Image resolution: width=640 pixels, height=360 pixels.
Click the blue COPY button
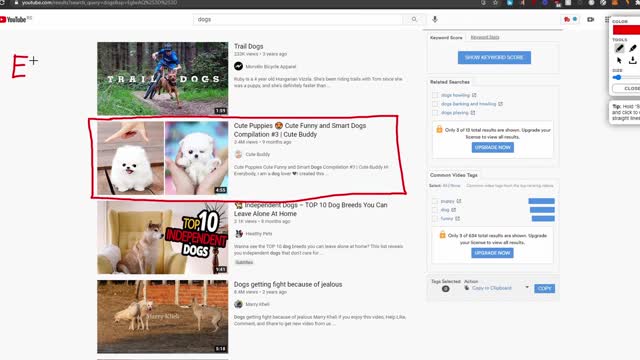544,289
